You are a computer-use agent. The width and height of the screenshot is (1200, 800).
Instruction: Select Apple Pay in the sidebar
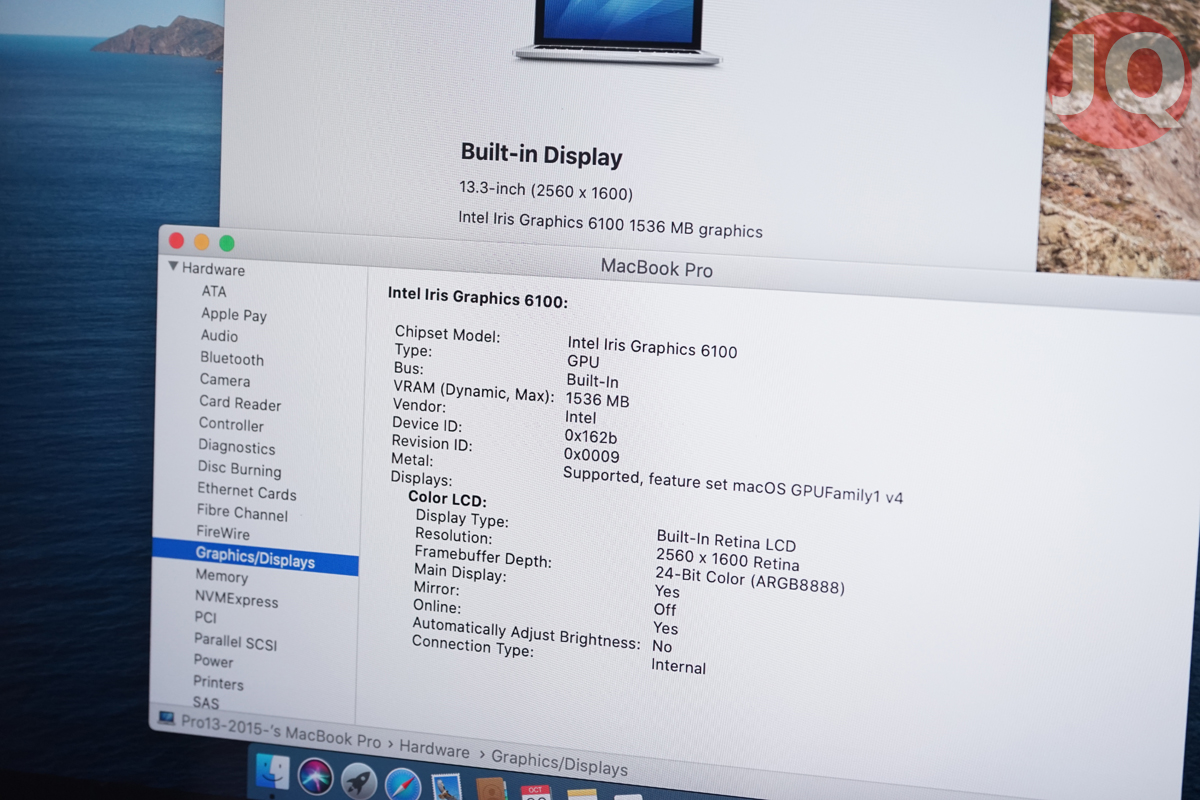[234, 314]
